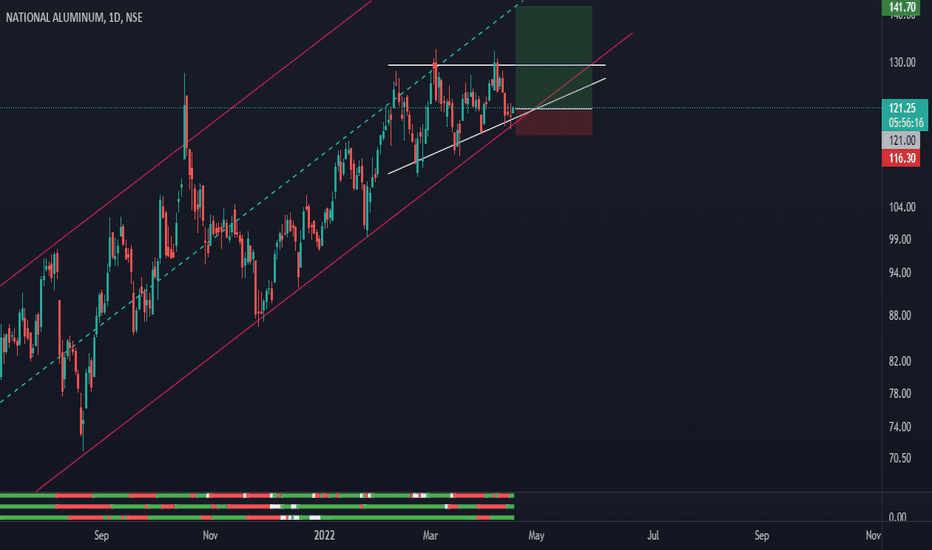Click the 99.00 price axis label

900,239
